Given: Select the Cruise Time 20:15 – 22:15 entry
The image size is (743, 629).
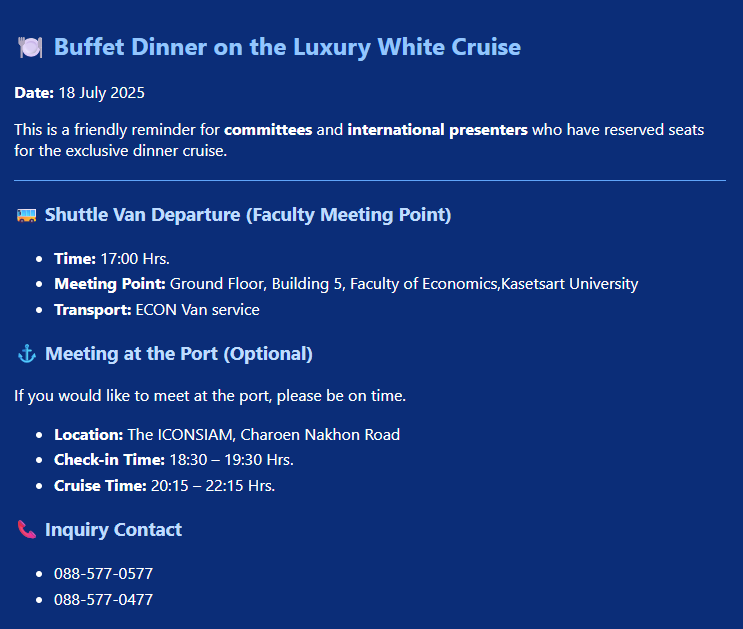Looking at the screenshot, I should click(x=164, y=486).
